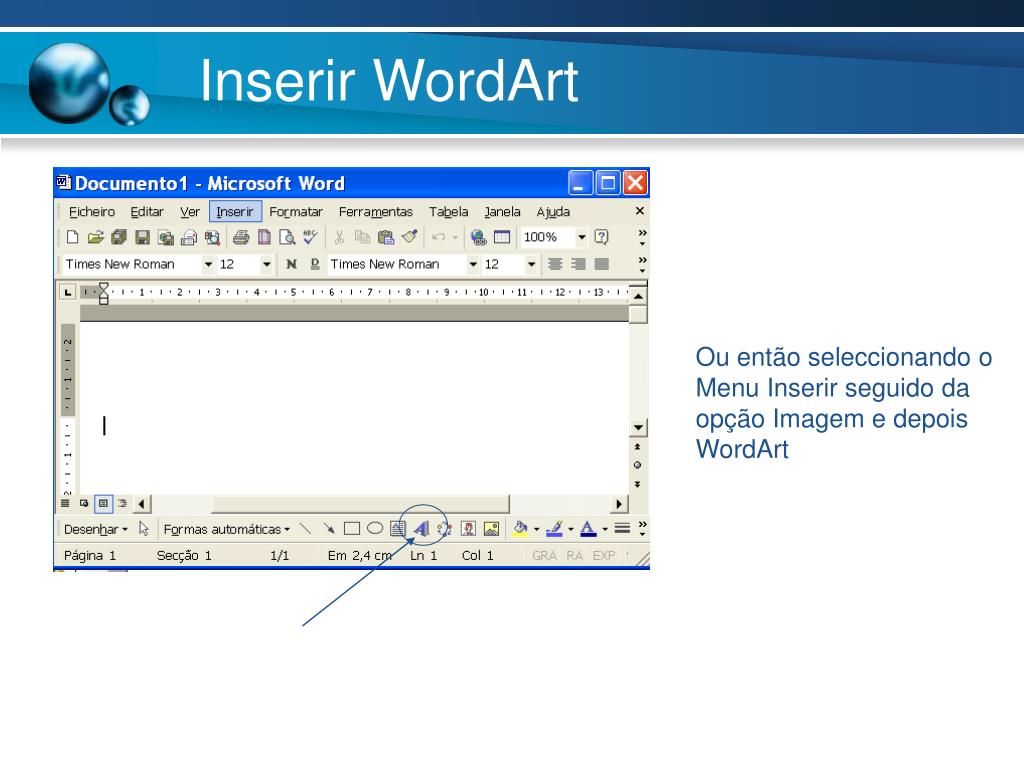Click the tab stop selector on ruler
This screenshot has height=768, width=1024.
pos(67,292)
